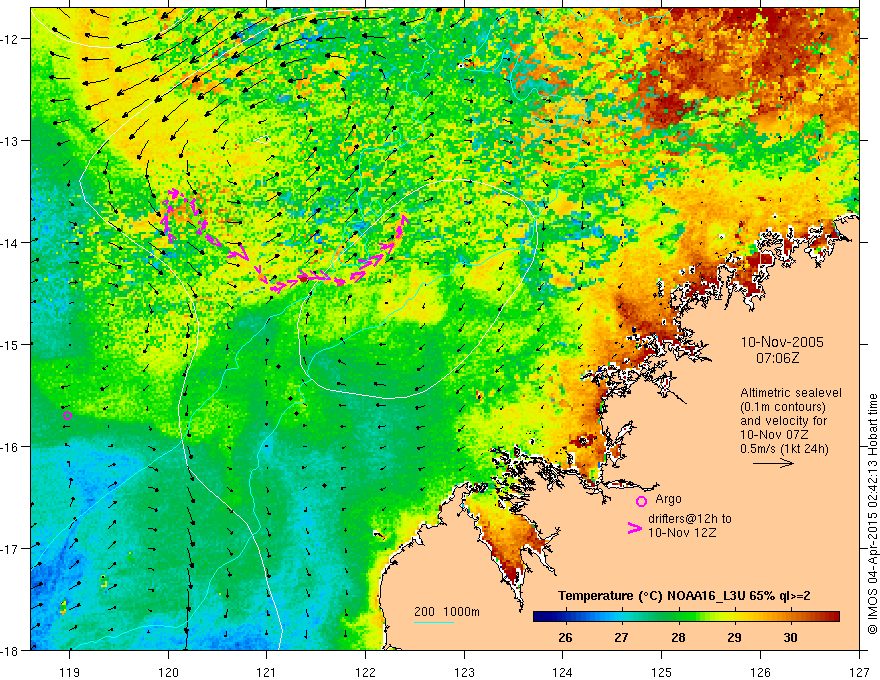
Task: Click the '121' longitude axis label
Action: [x=266, y=672]
